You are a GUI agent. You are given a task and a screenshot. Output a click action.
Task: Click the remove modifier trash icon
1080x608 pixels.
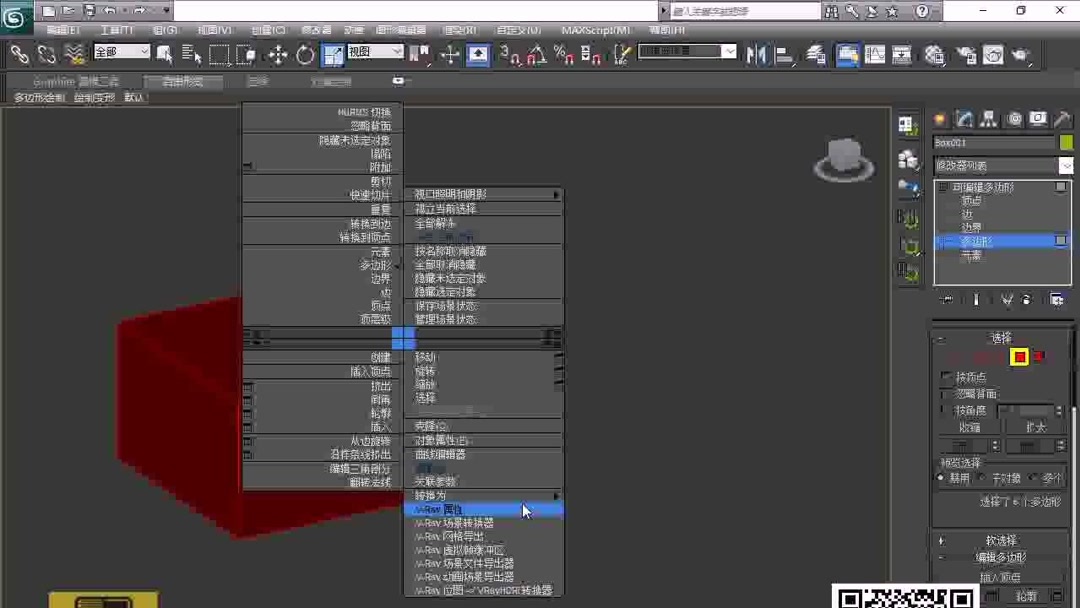tap(1026, 299)
